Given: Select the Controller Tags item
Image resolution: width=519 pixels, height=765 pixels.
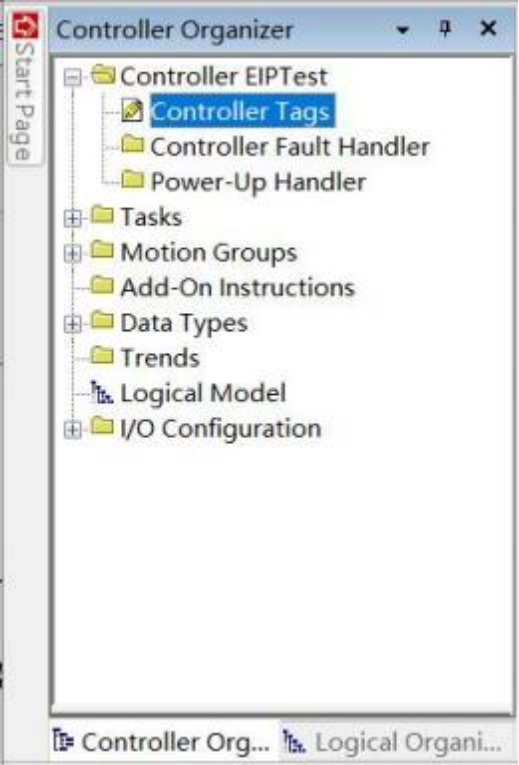Looking at the screenshot, I should 242,111.
